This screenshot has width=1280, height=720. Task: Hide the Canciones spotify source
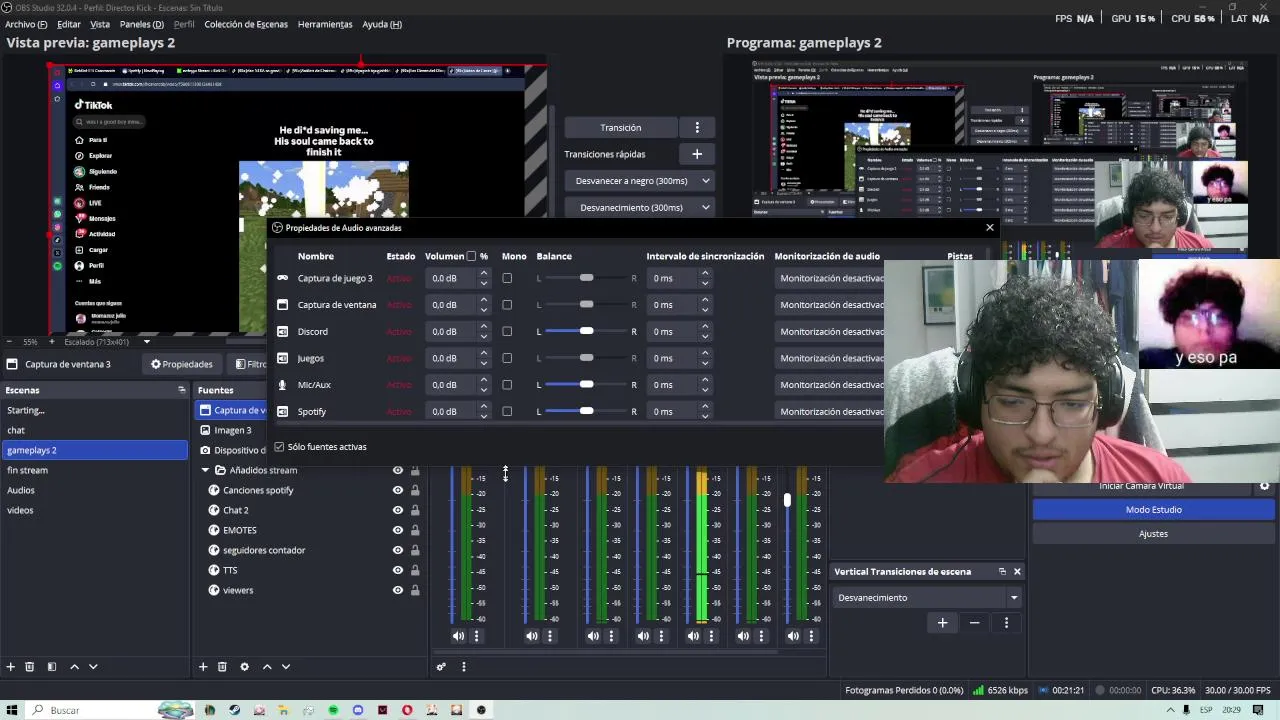point(398,490)
